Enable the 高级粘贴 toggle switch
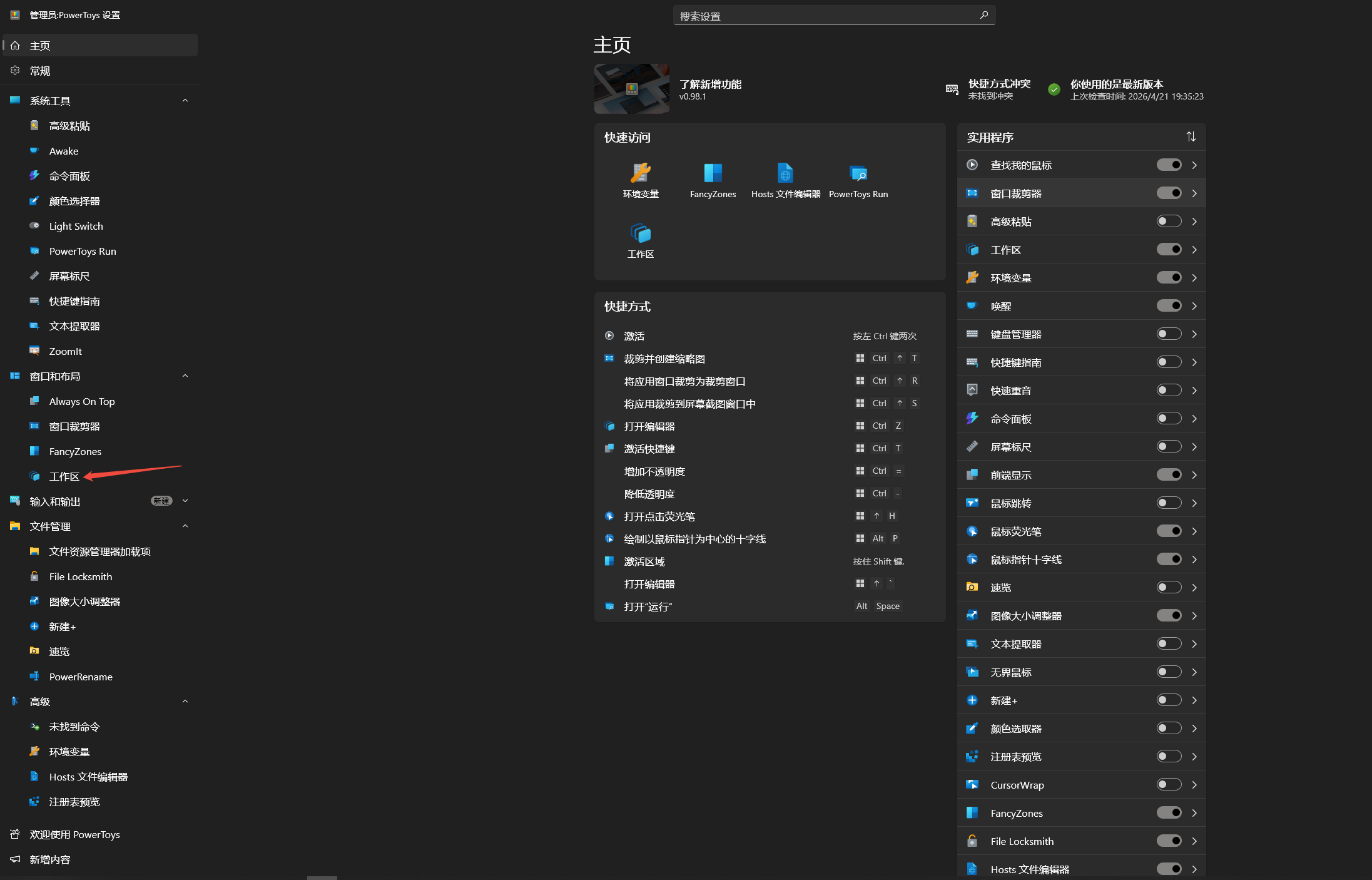The image size is (1372, 880). click(x=1168, y=221)
